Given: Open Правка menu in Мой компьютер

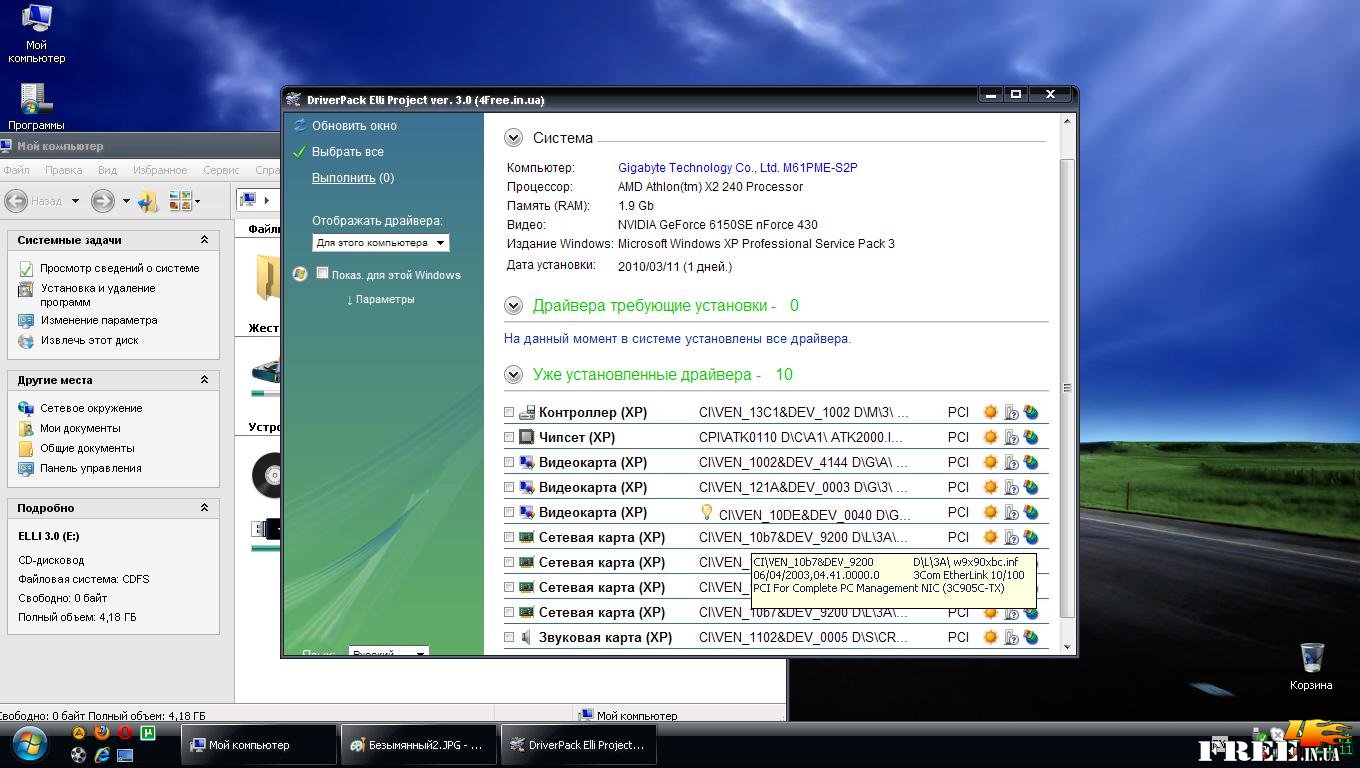Looking at the screenshot, I should pos(63,170).
